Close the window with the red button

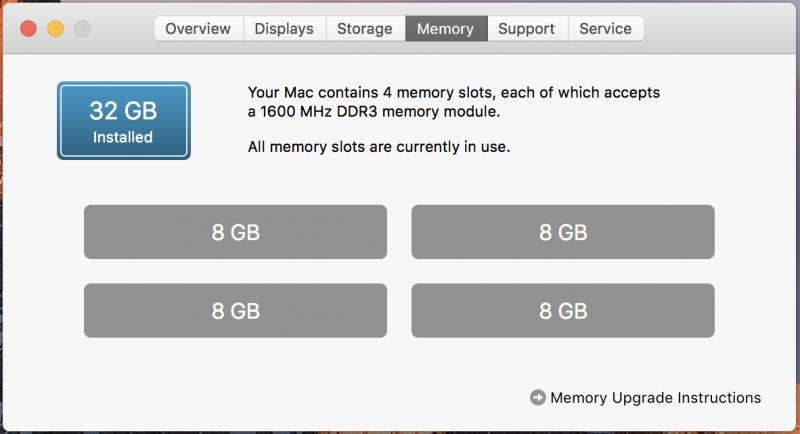coord(26,28)
